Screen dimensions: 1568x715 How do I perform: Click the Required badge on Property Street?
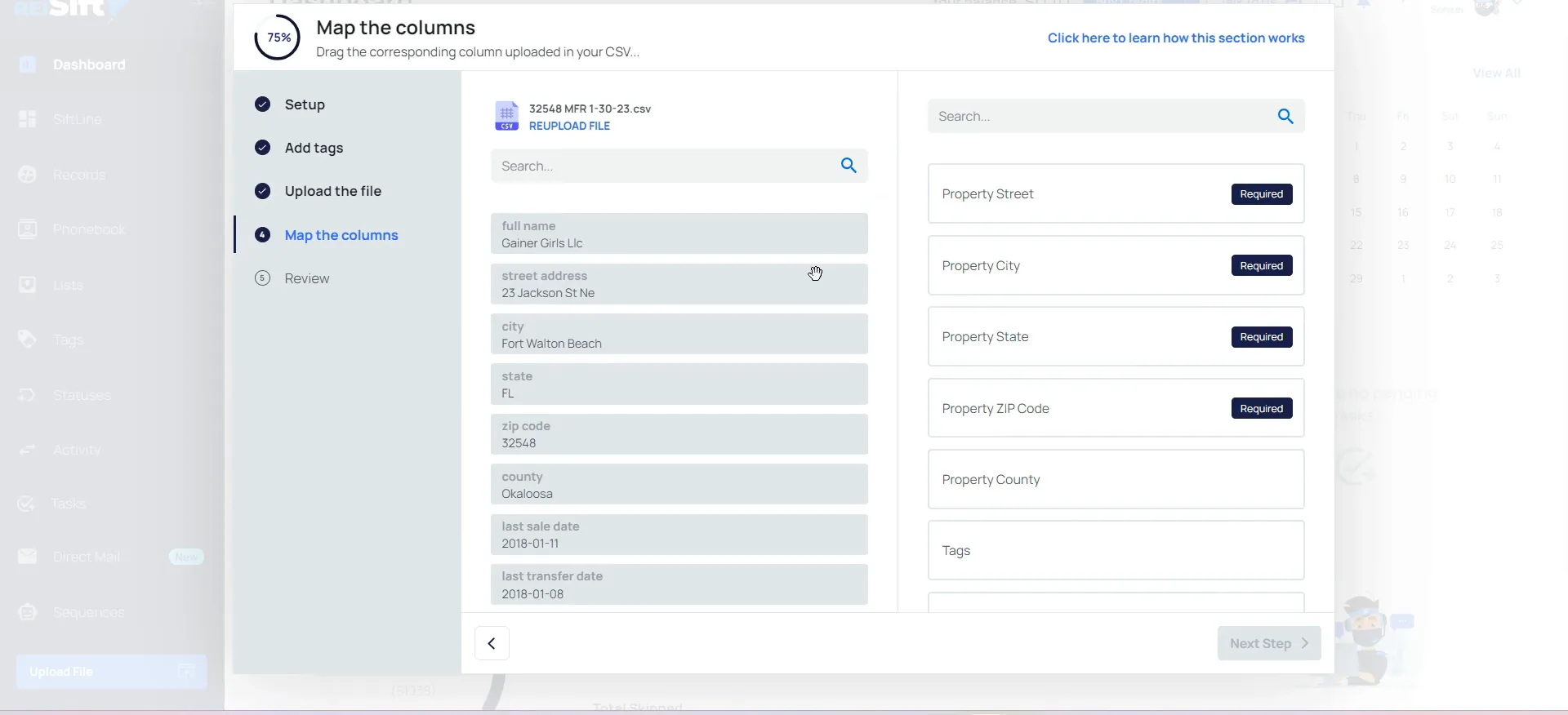(x=1262, y=194)
